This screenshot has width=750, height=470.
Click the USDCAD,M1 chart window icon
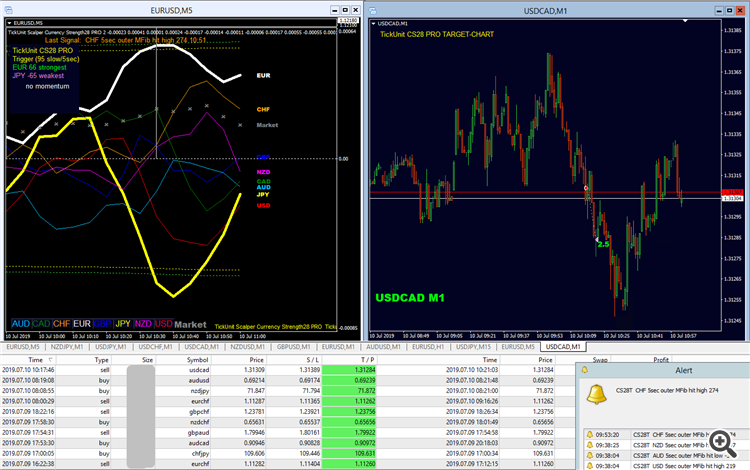pos(373,11)
